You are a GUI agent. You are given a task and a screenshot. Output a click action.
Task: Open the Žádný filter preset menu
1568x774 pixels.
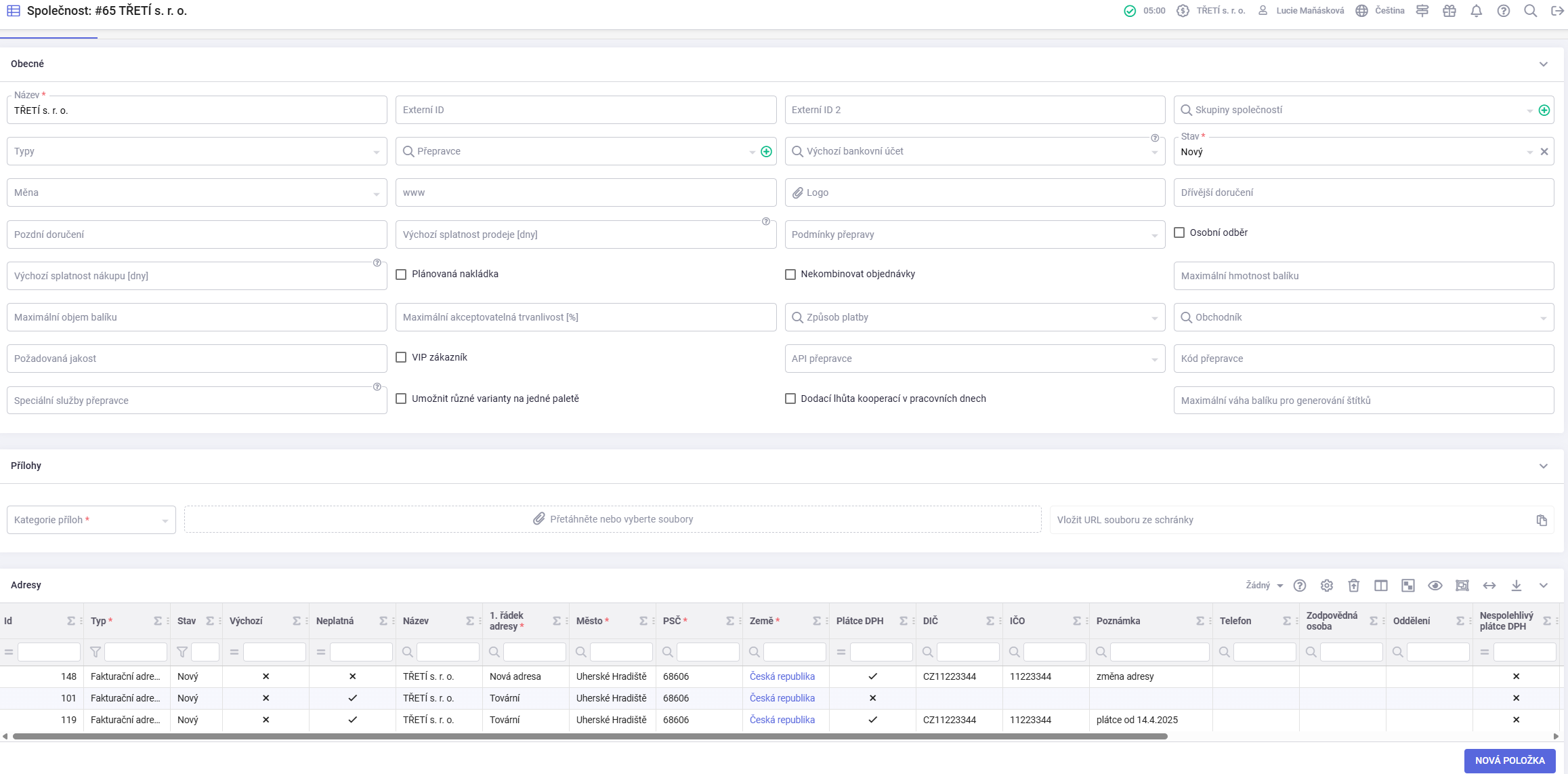coord(1264,586)
